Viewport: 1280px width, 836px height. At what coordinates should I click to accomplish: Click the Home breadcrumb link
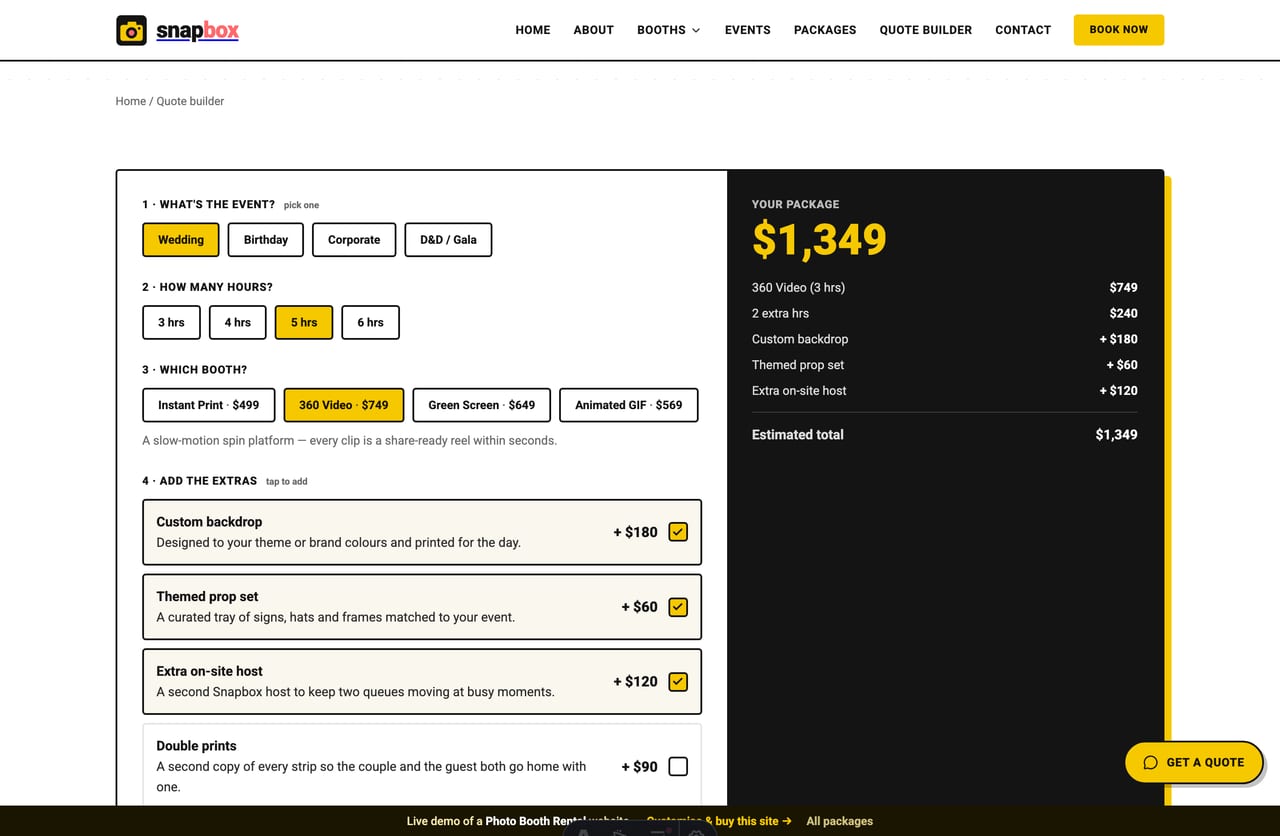tap(130, 101)
